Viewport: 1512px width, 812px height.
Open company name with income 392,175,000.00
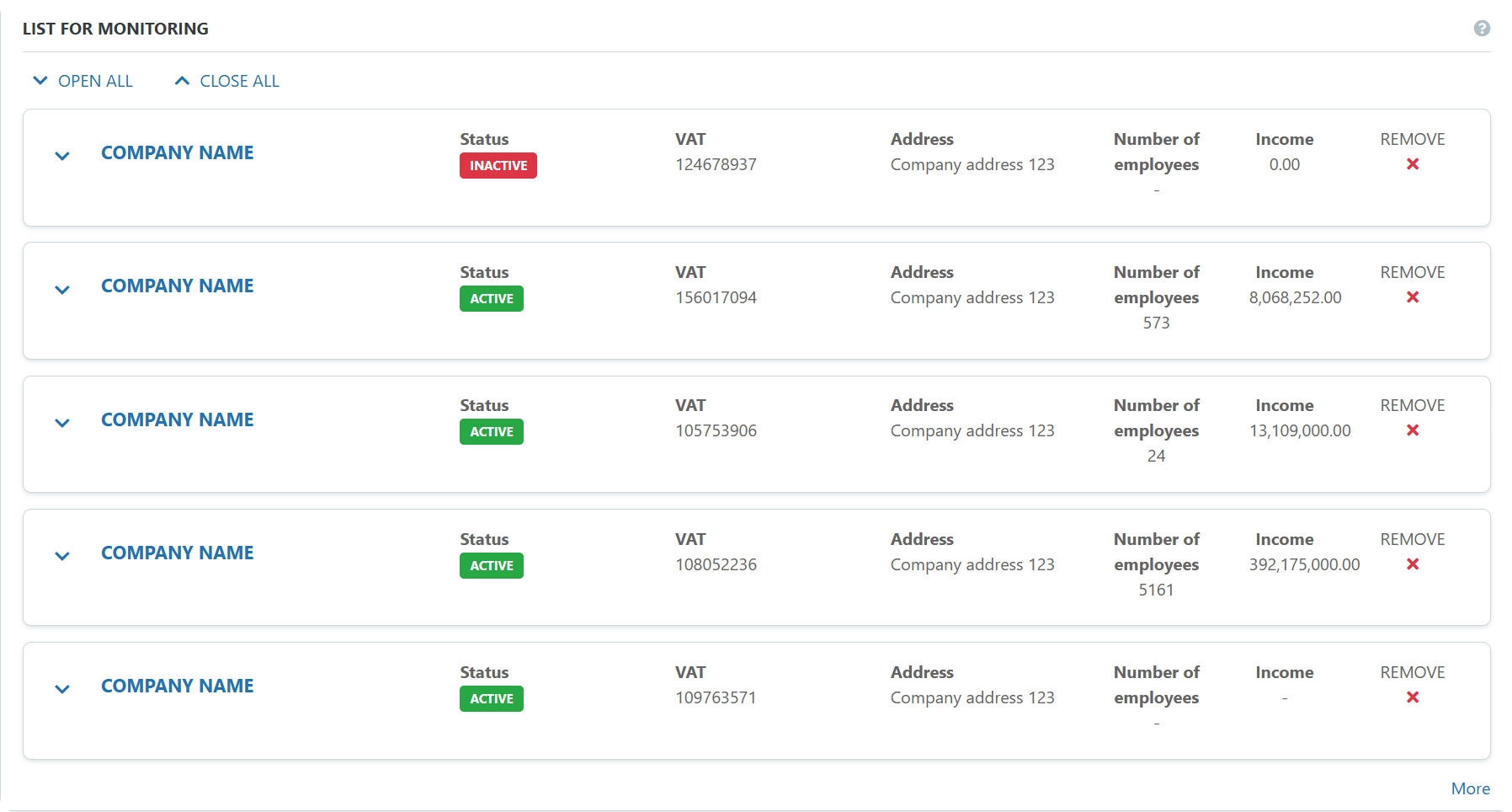pyautogui.click(x=177, y=553)
